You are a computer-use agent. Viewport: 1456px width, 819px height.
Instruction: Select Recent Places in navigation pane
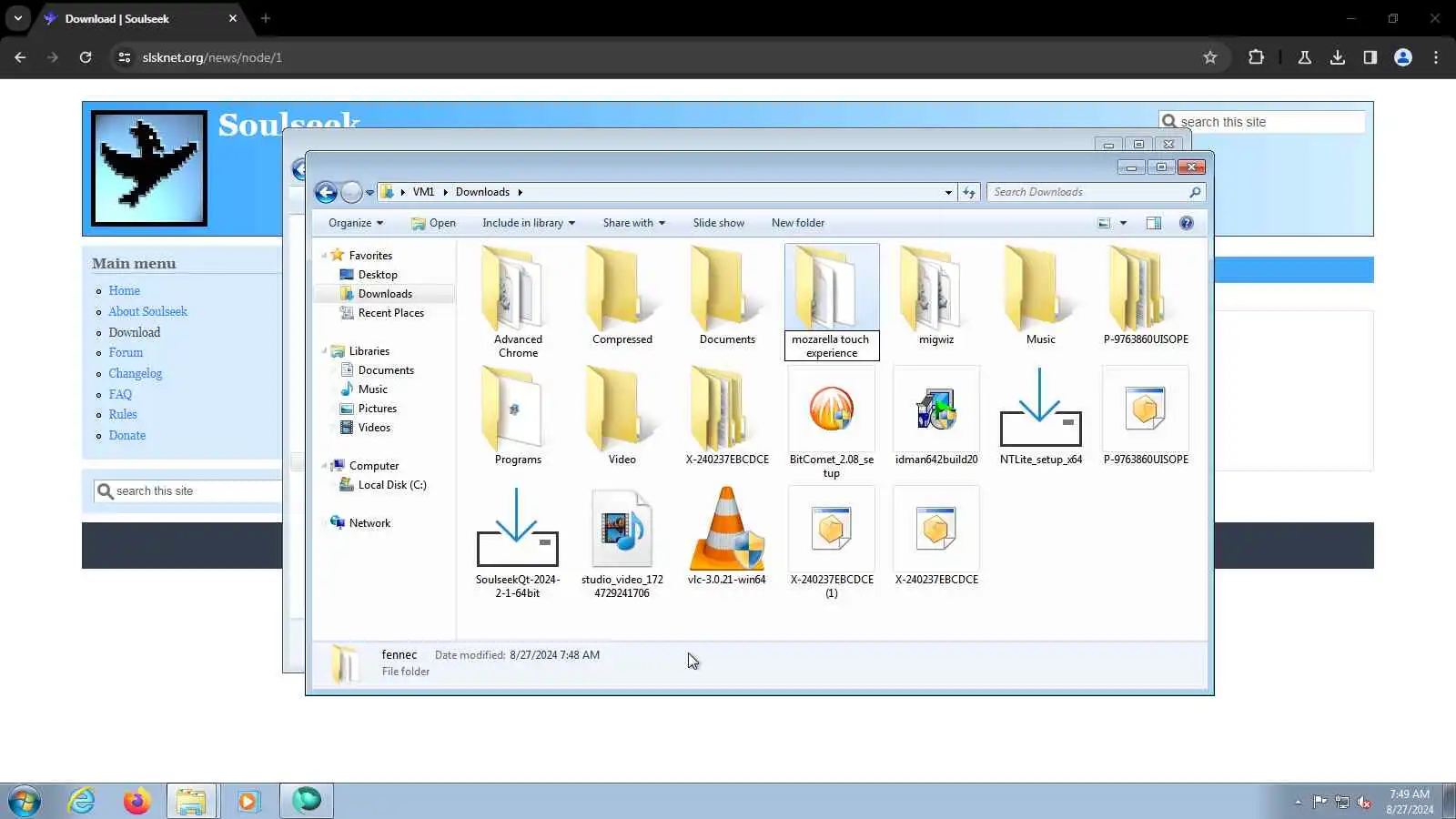[391, 313]
